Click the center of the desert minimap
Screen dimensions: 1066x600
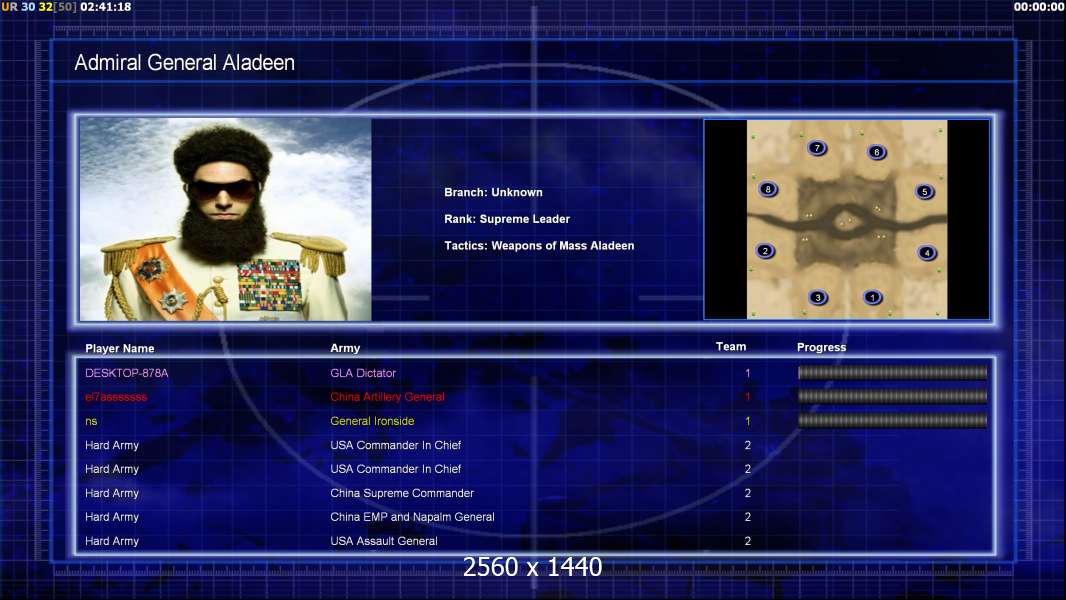tap(846, 219)
